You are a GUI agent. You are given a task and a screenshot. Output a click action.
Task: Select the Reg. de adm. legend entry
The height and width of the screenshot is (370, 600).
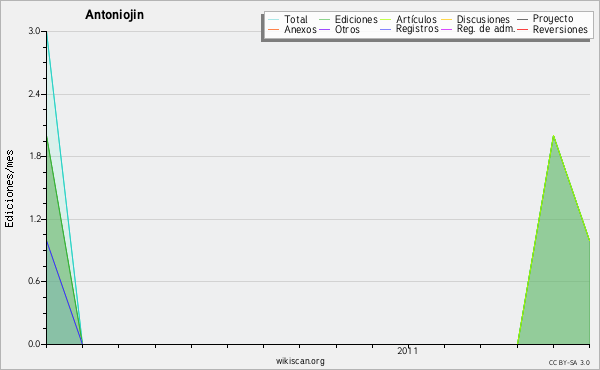tap(486, 29)
